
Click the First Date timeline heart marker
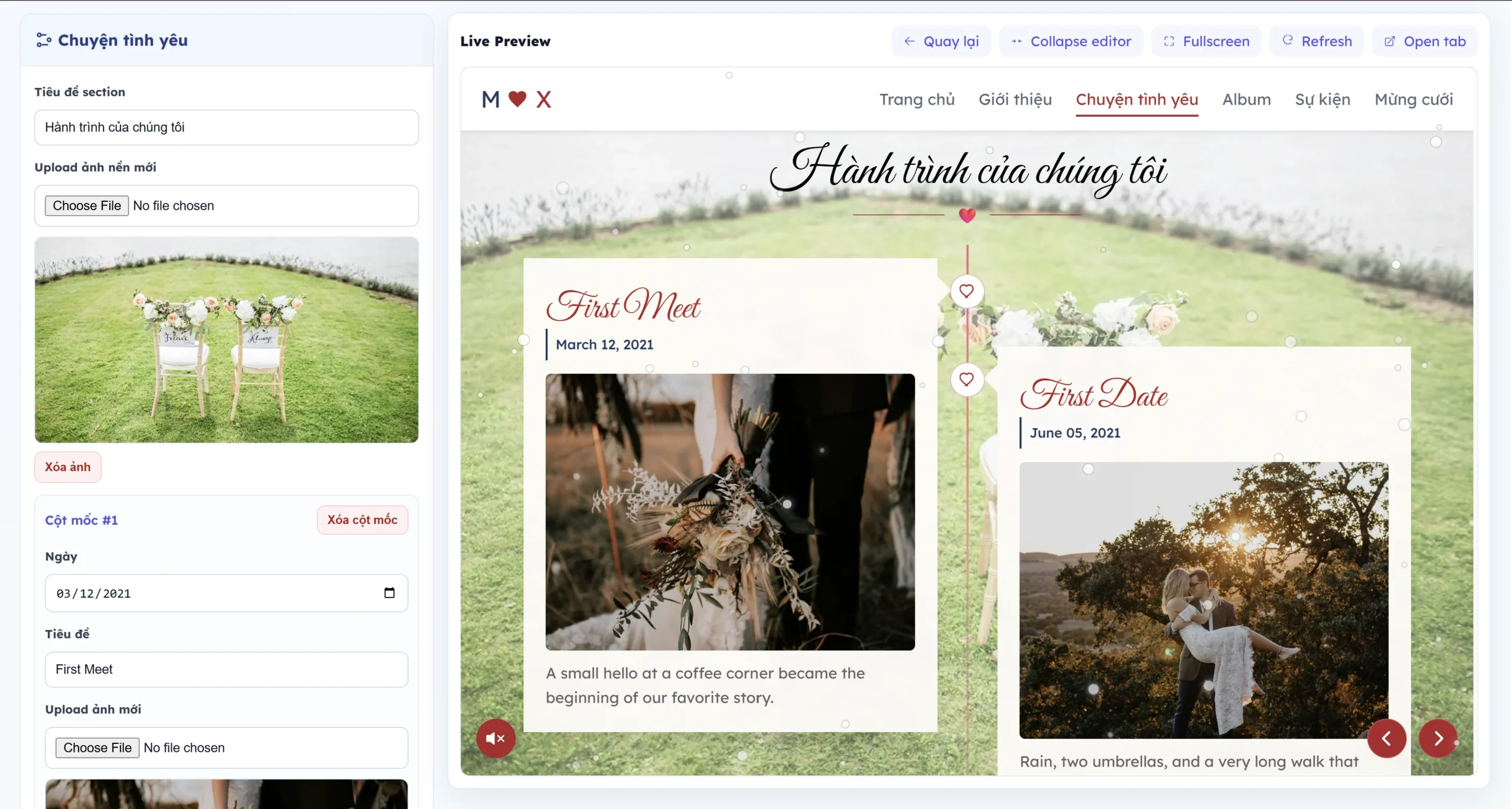point(966,379)
